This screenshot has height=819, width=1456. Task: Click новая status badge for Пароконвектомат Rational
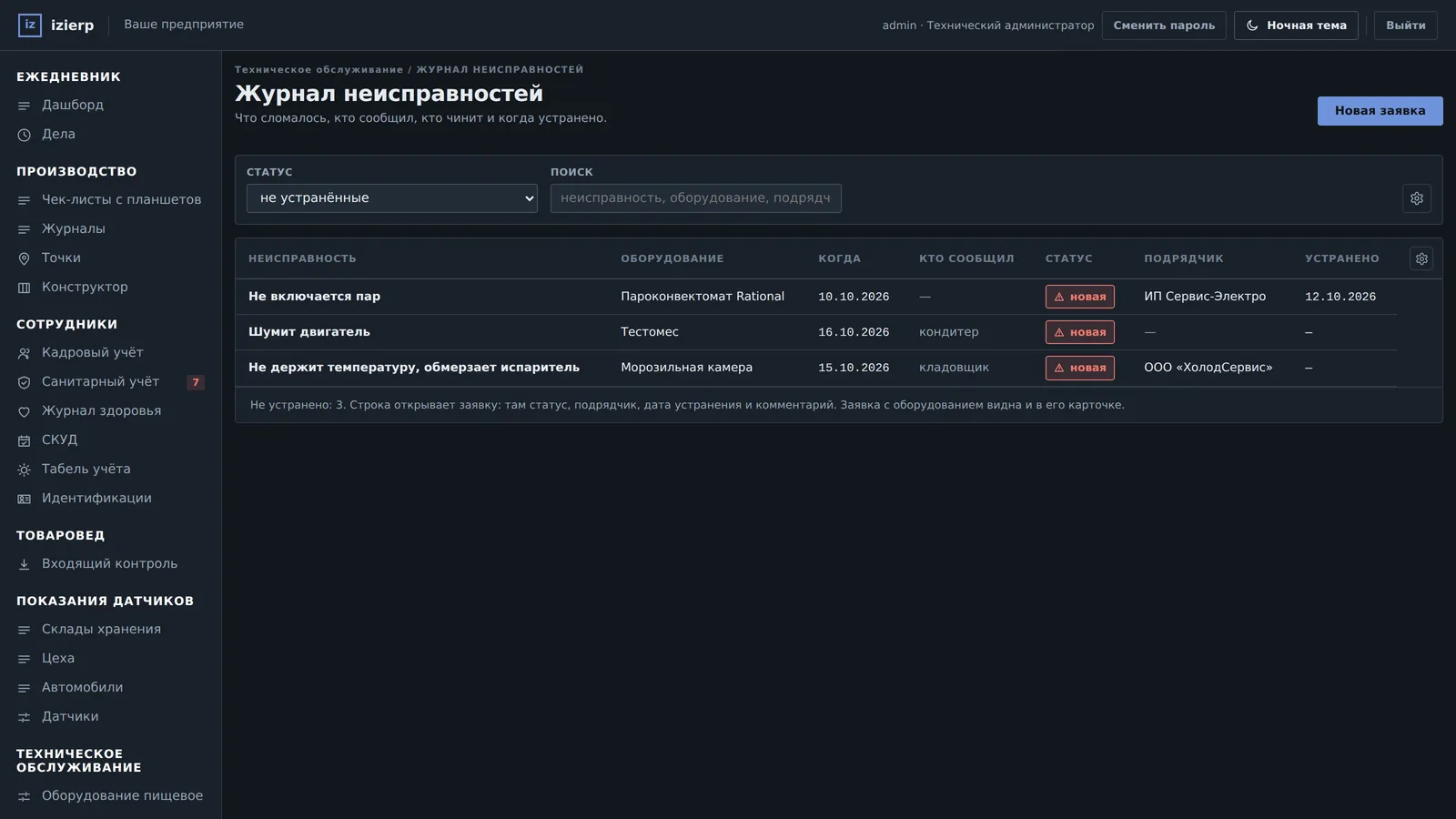[x=1080, y=297]
